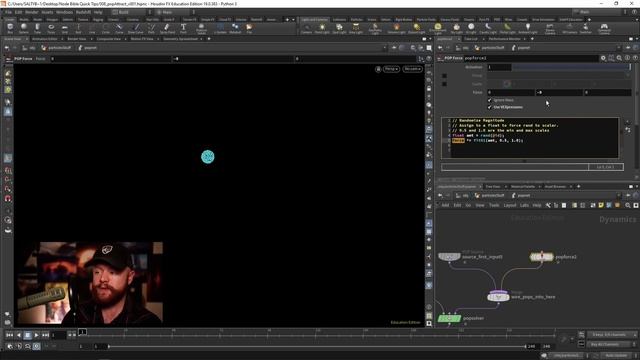Switch to the Tree View pane tab
The height and width of the screenshot is (360, 640).
493,187
